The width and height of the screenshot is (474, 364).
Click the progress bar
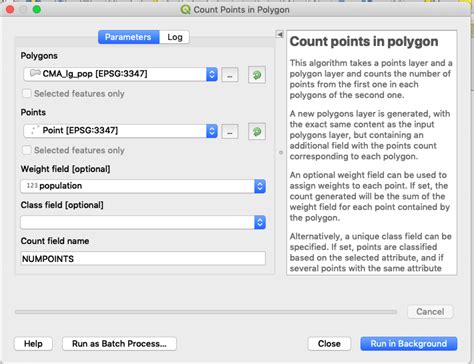(x=206, y=312)
